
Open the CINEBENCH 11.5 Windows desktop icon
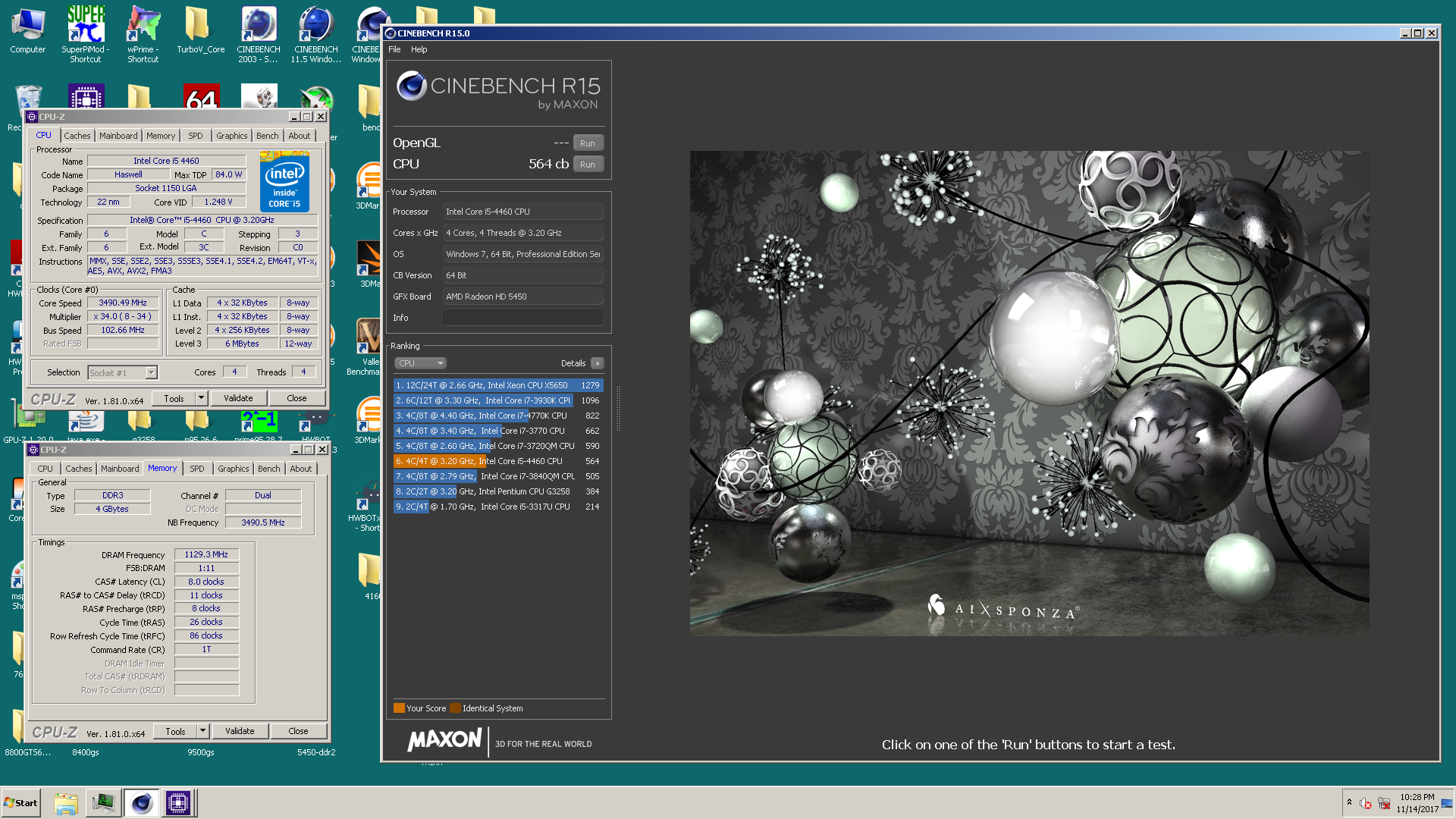(316, 34)
